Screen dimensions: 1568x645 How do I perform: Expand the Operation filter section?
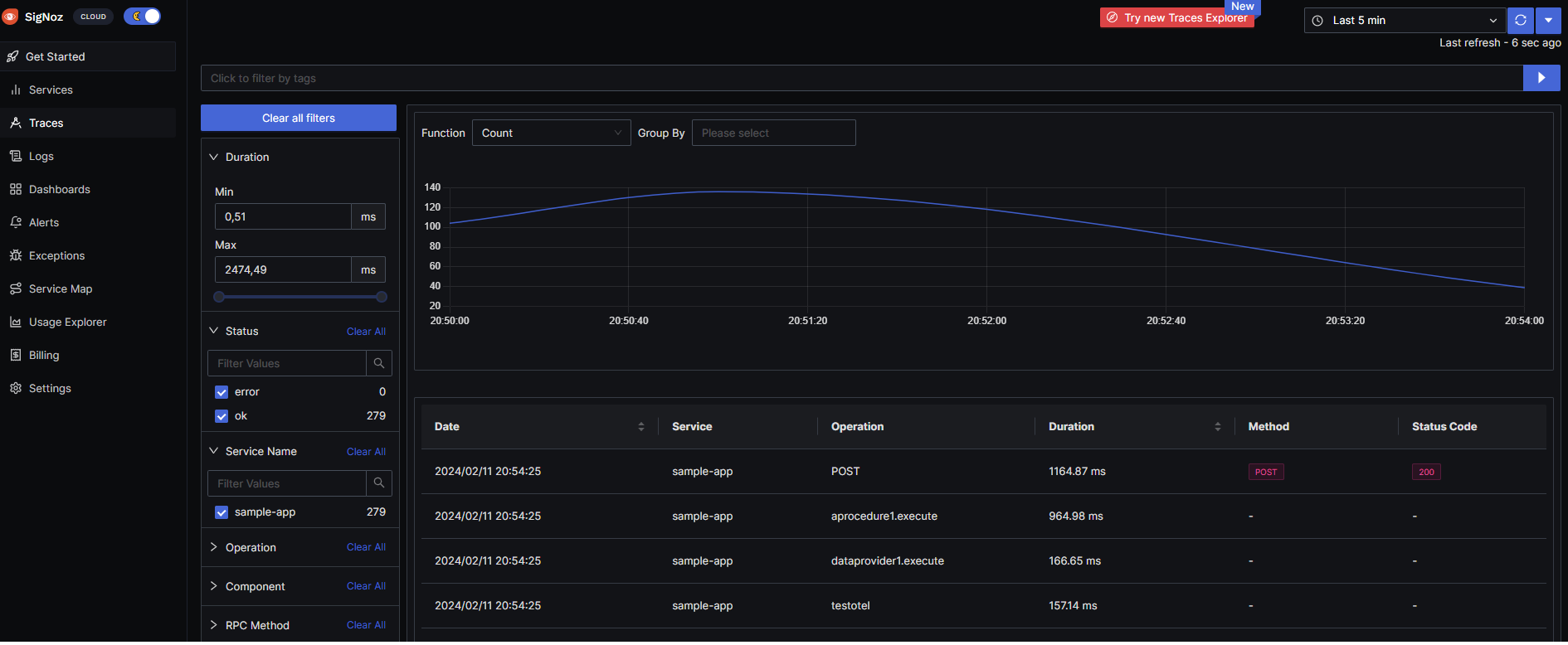(x=213, y=547)
